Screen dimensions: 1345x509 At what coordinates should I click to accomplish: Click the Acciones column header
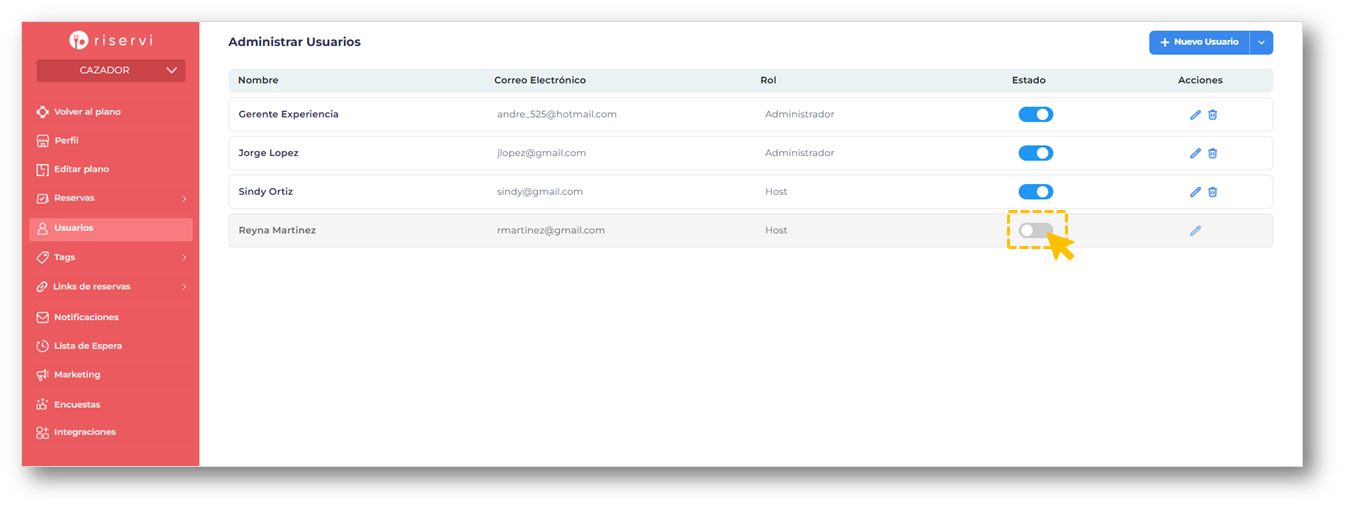tap(1200, 80)
